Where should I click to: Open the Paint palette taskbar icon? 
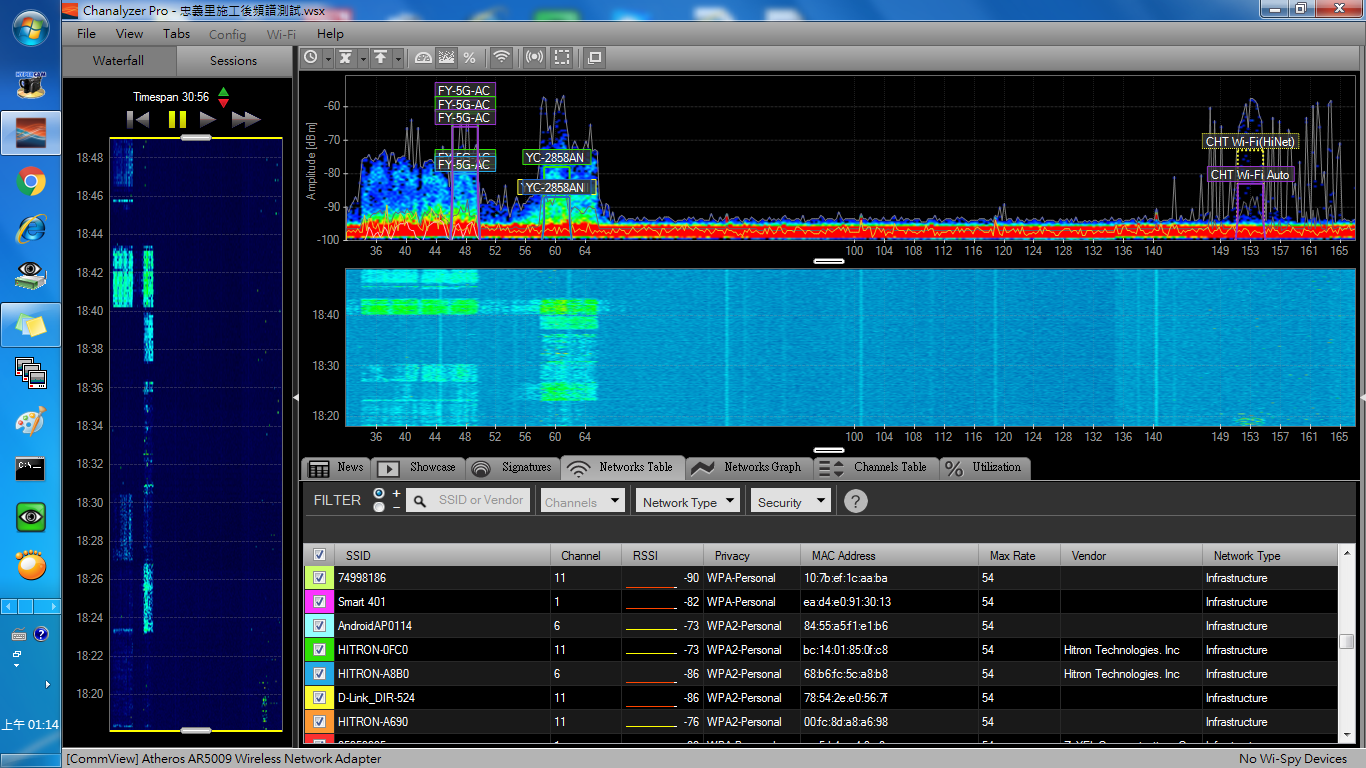tap(31, 421)
